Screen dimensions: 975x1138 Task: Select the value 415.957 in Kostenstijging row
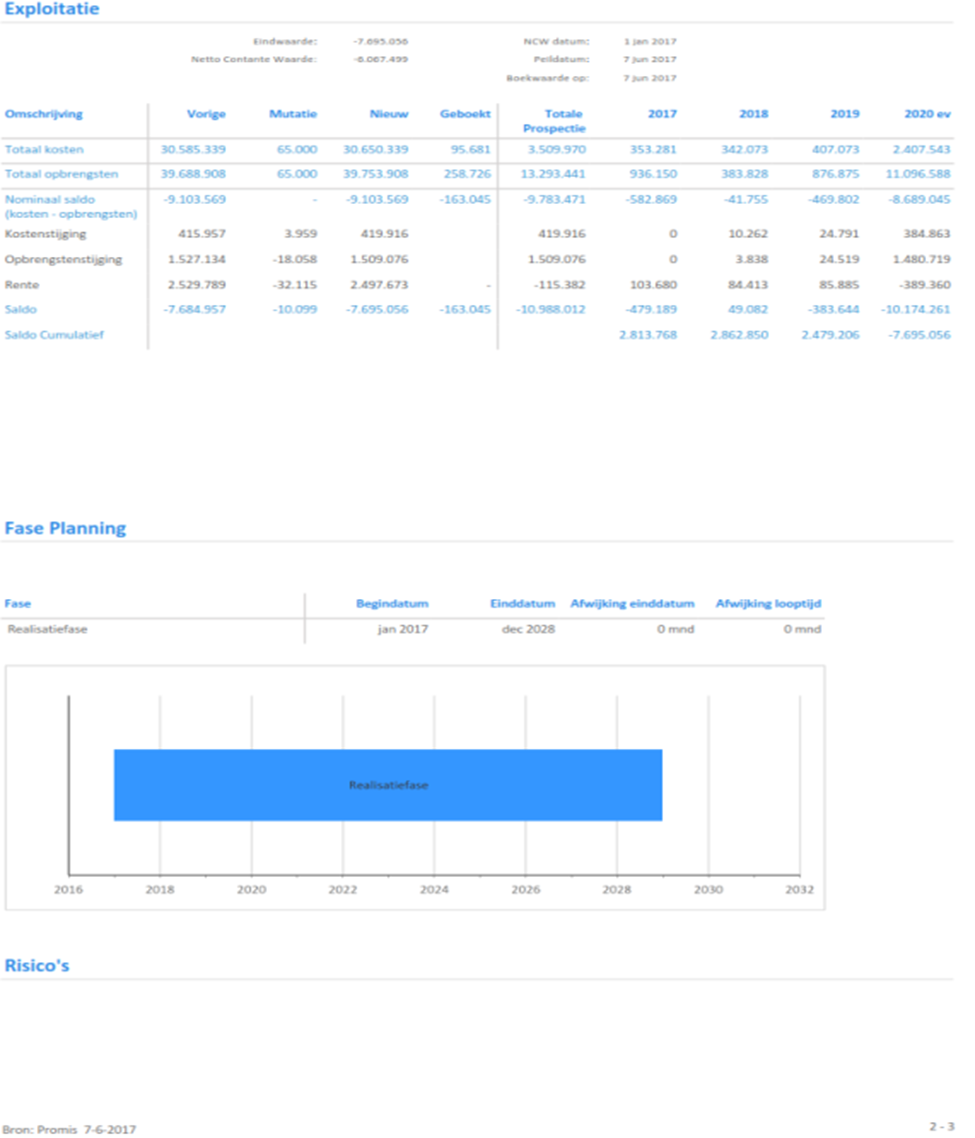click(202, 234)
